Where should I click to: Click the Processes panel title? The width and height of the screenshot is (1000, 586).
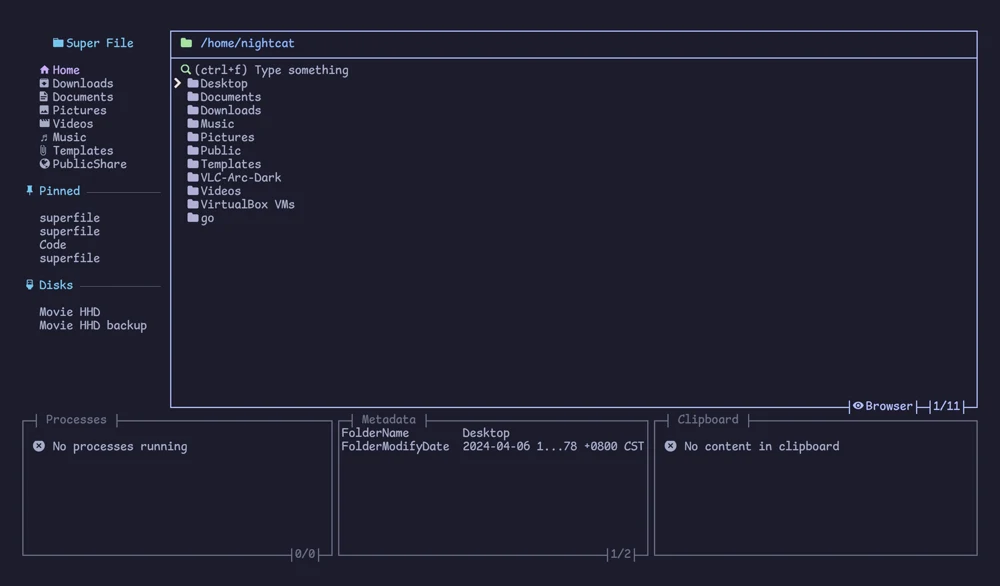pyautogui.click(x=76, y=419)
